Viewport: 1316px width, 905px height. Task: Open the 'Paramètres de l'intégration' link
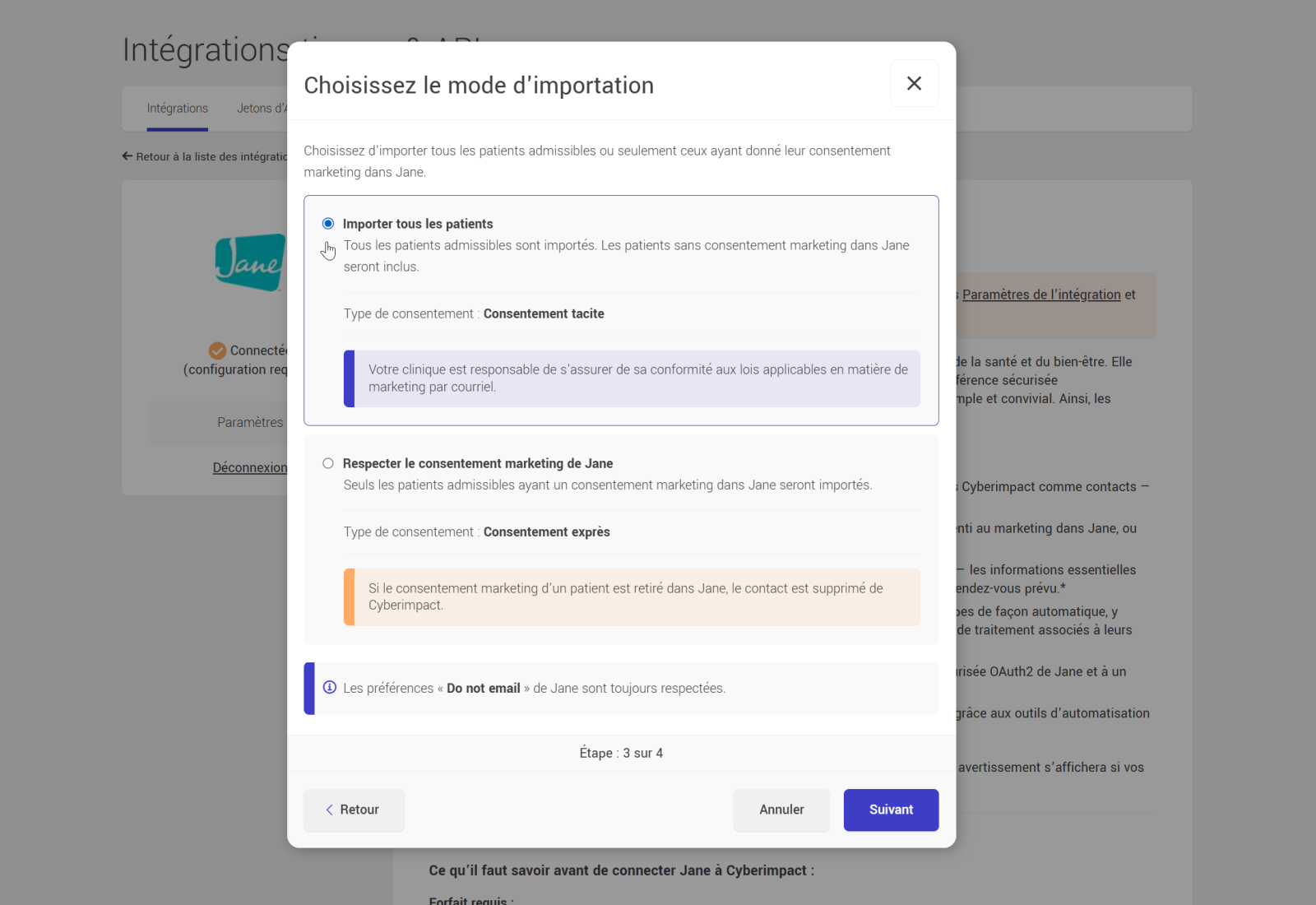click(1041, 295)
